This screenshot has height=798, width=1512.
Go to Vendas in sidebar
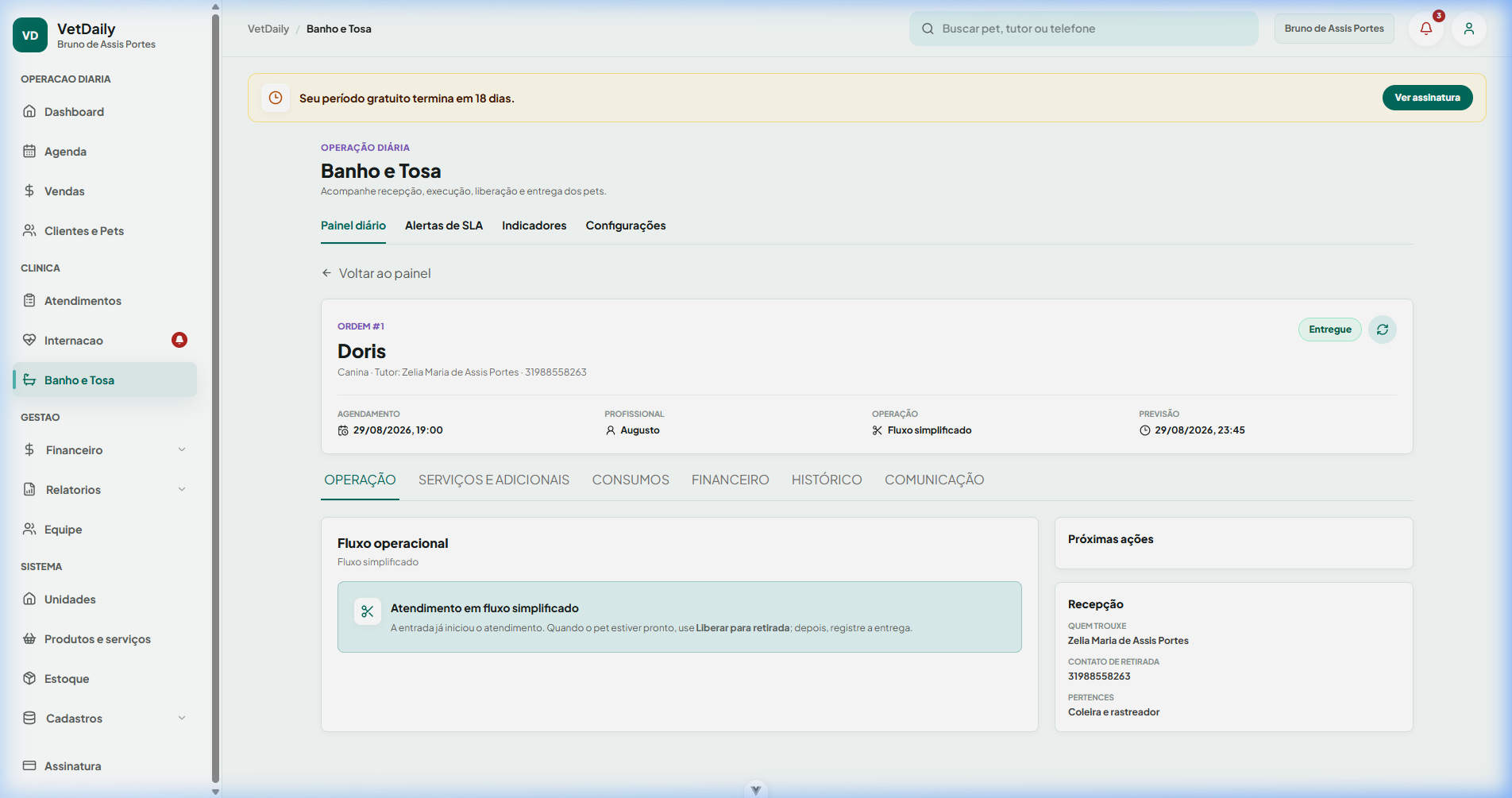[x=105, y=191]
